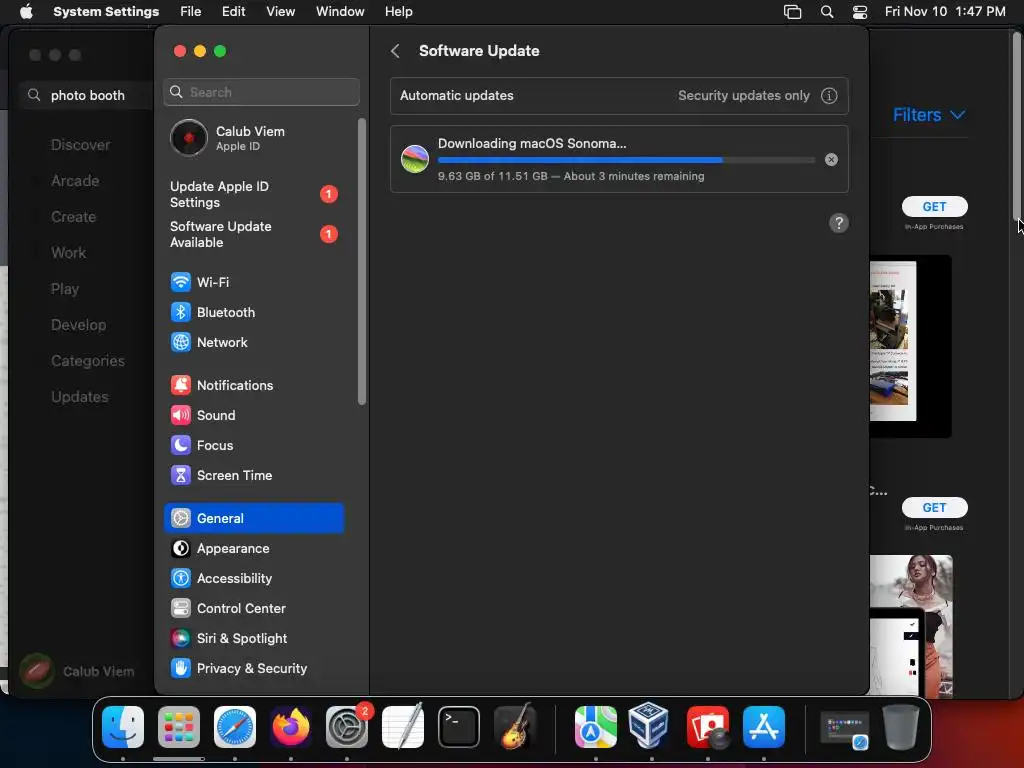
Task: Open Calub Viem account in App Store
Action: (77, 671)
